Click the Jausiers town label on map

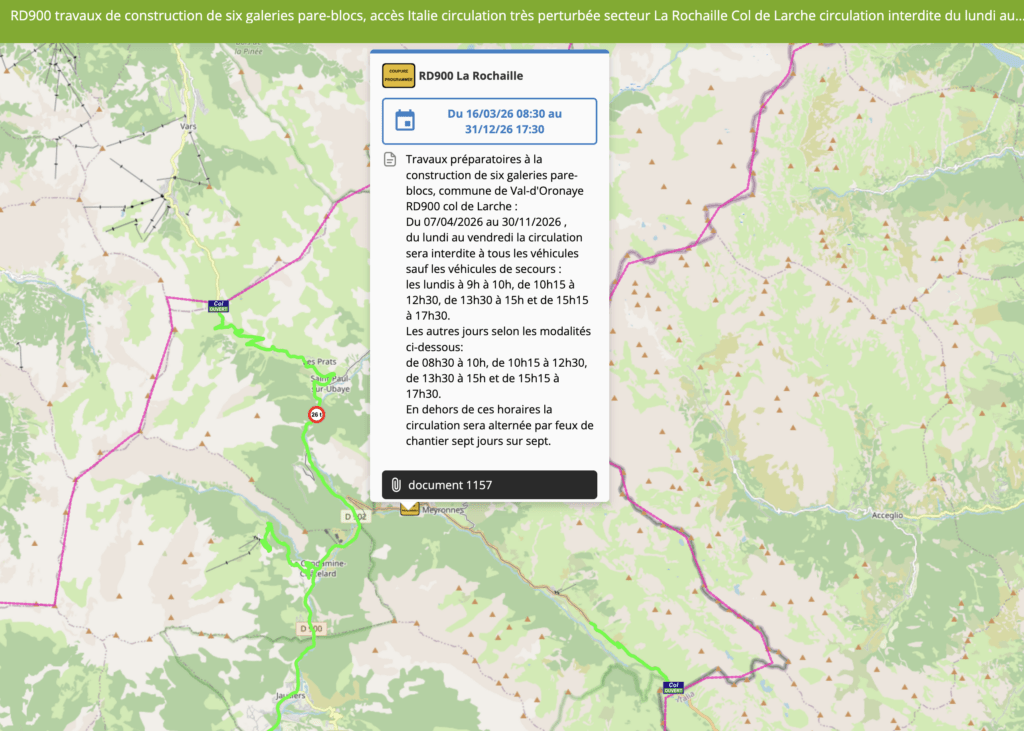[x=290, y=696]
